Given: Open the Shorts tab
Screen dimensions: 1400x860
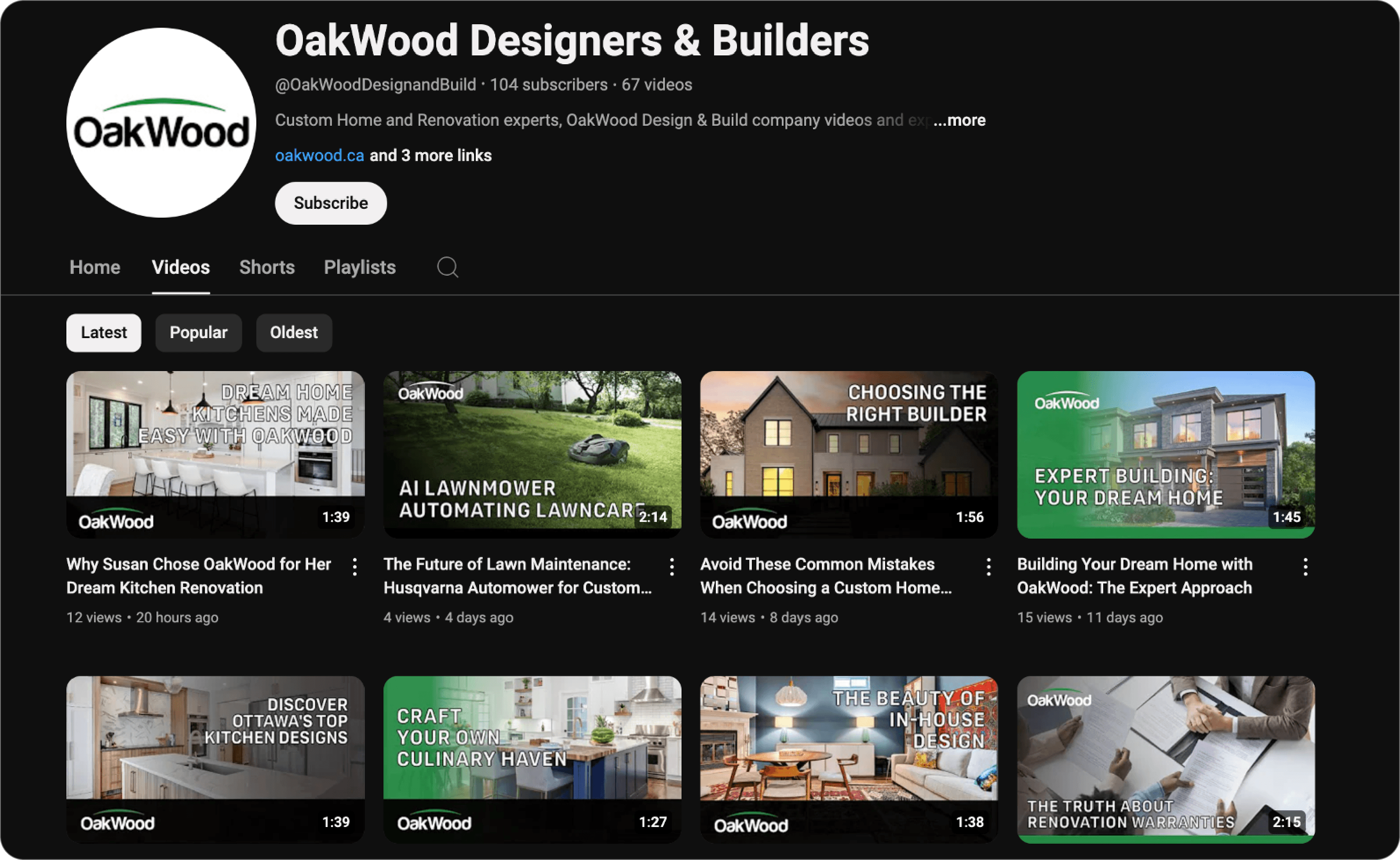Looking at the screenshot, I should click(x=267, y=267).
